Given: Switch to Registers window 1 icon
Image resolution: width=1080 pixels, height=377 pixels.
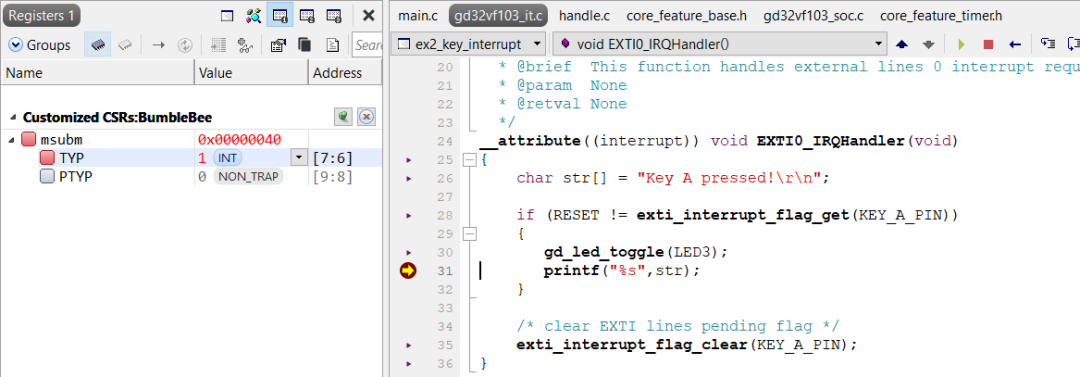Looking at the screenshot, I should point(280,15).
